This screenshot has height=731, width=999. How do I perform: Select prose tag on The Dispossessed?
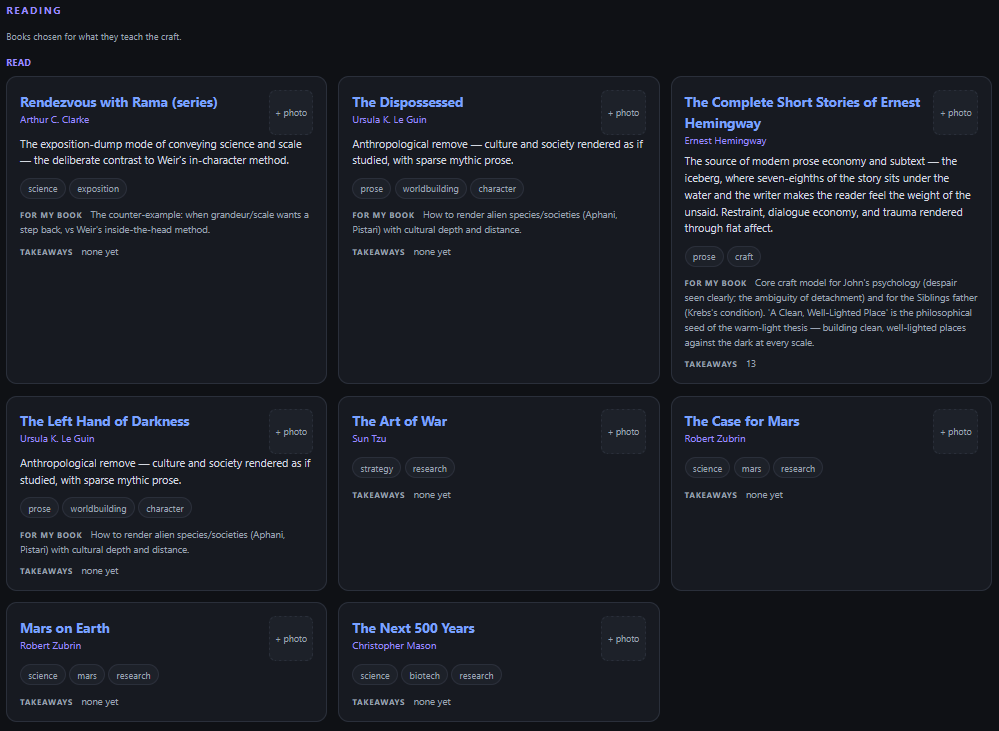click(x=371, y=189)
